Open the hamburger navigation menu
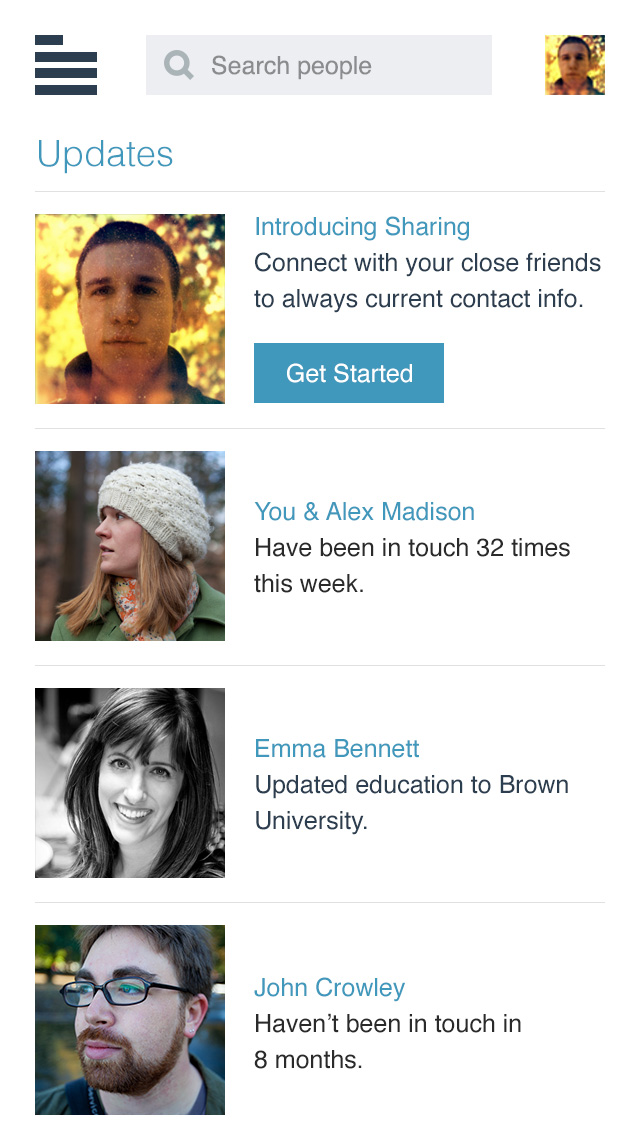 point(66,65)
